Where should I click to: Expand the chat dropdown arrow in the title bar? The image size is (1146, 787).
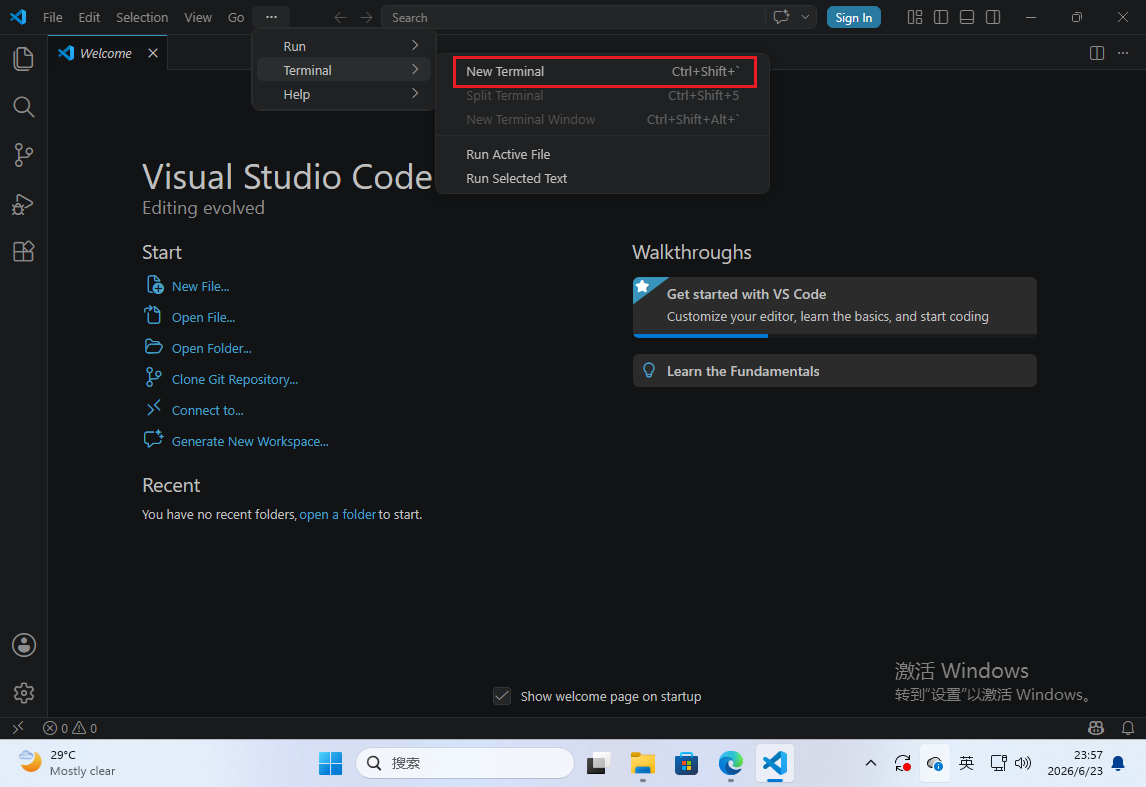[805, 17]
